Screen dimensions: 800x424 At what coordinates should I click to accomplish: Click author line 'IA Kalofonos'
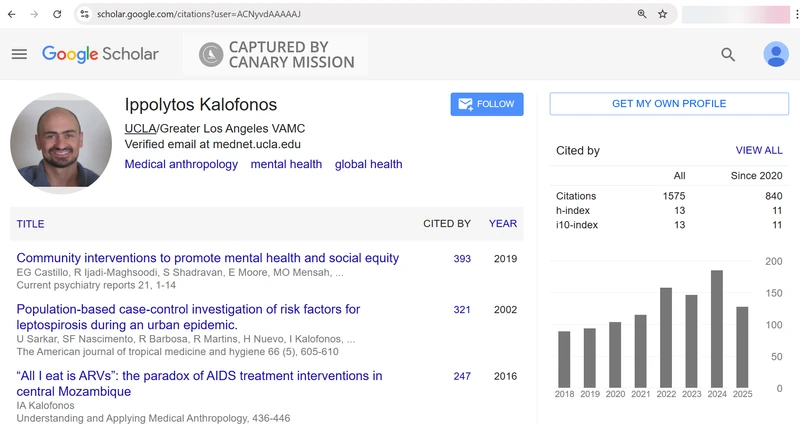pos(45,406)
